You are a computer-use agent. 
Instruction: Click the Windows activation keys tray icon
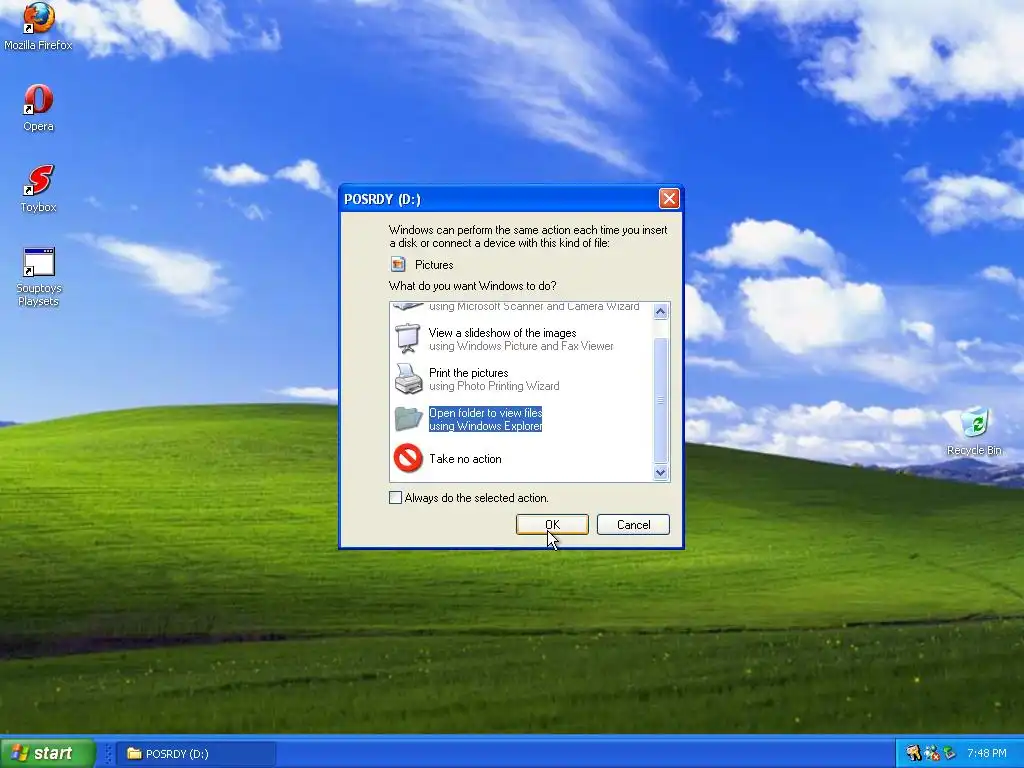coord(914,753)
